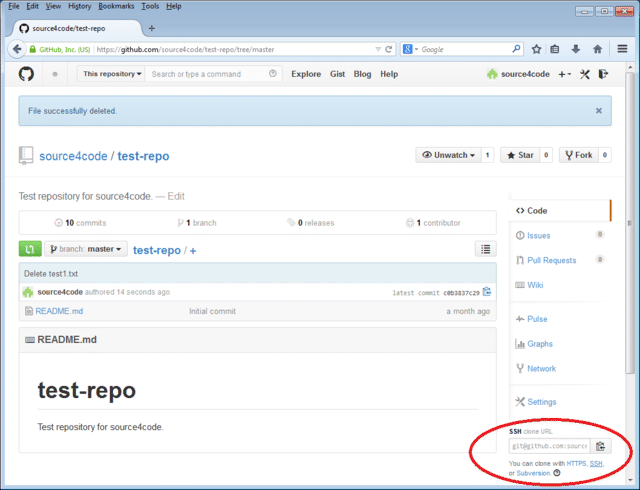Star the test-repo repository
This screenshot has width=640, height=490.
(x=520, y=155)
